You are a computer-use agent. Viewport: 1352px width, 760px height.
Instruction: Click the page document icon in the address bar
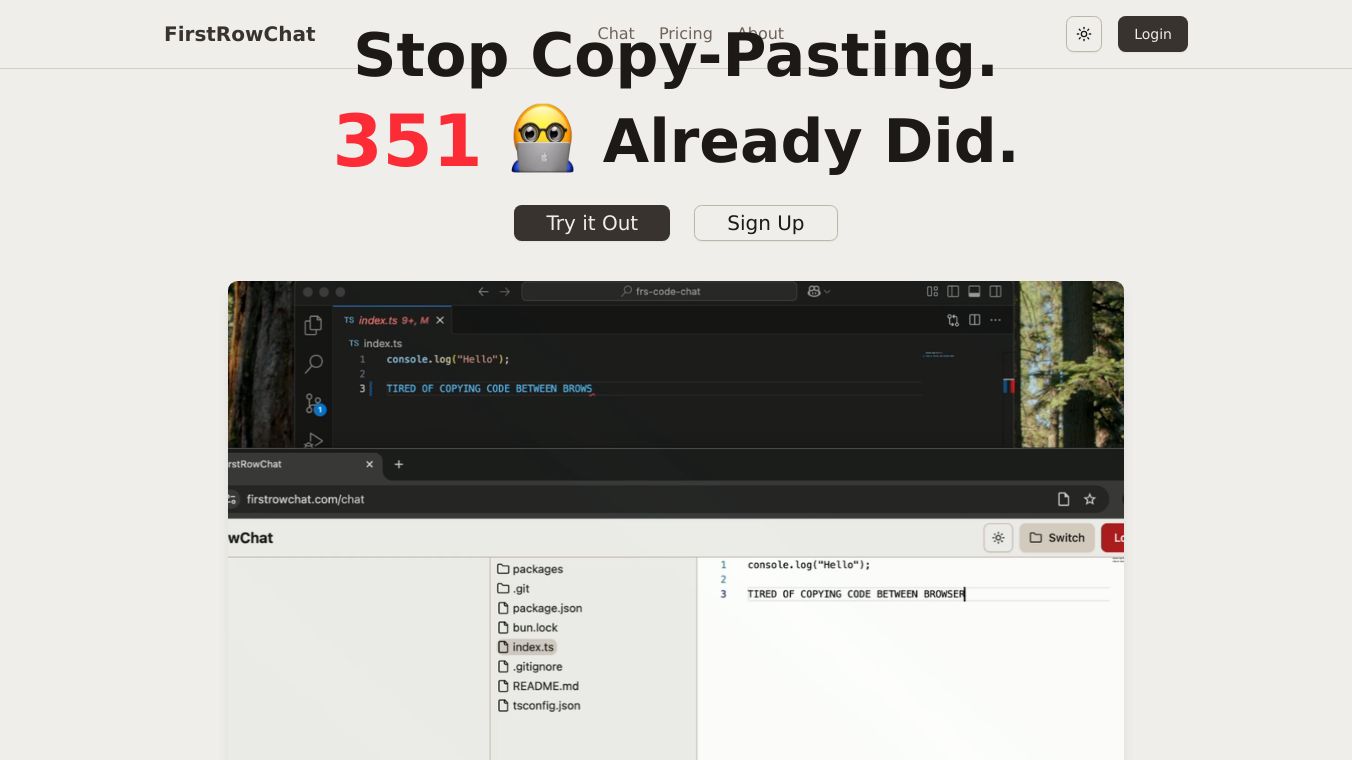click(x=1064, y=499)
